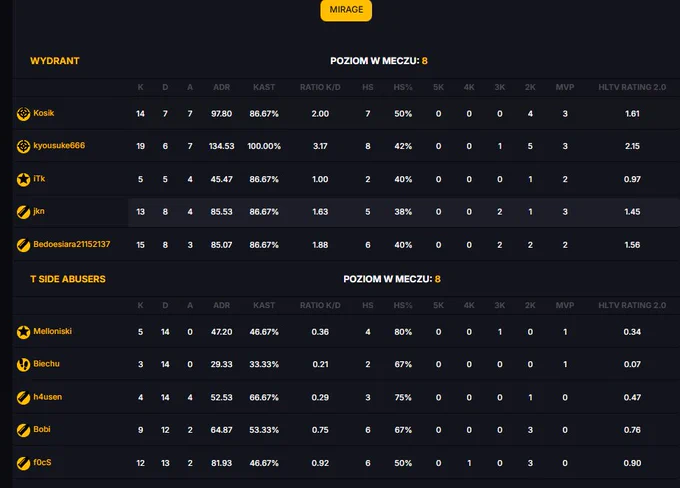
Task: Open kyousuke666 player profile link
Action: click(59, 145)
